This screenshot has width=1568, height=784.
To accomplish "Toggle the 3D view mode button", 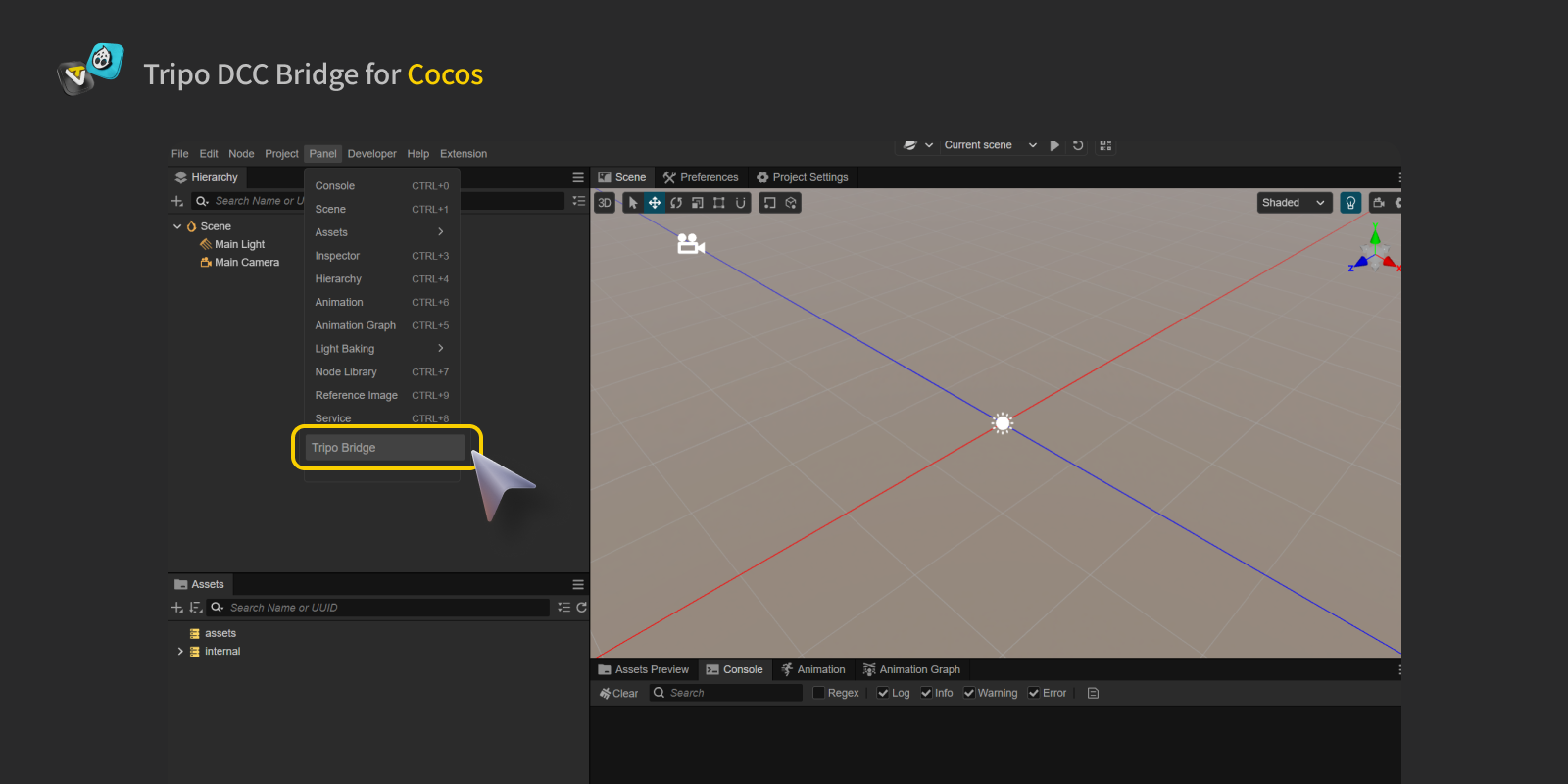I will point(605,203).
